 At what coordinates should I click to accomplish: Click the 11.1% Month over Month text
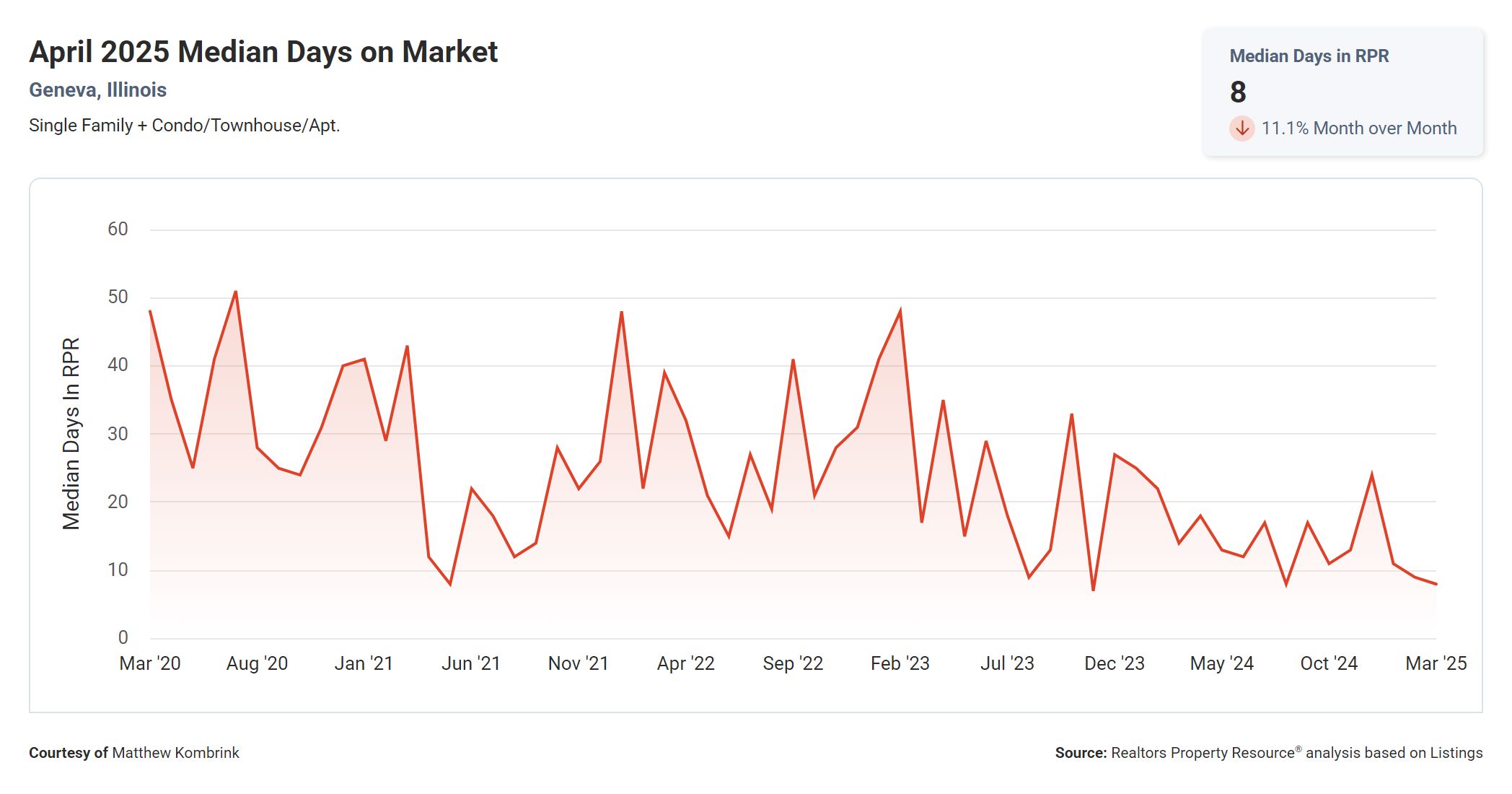point(1358,128)
